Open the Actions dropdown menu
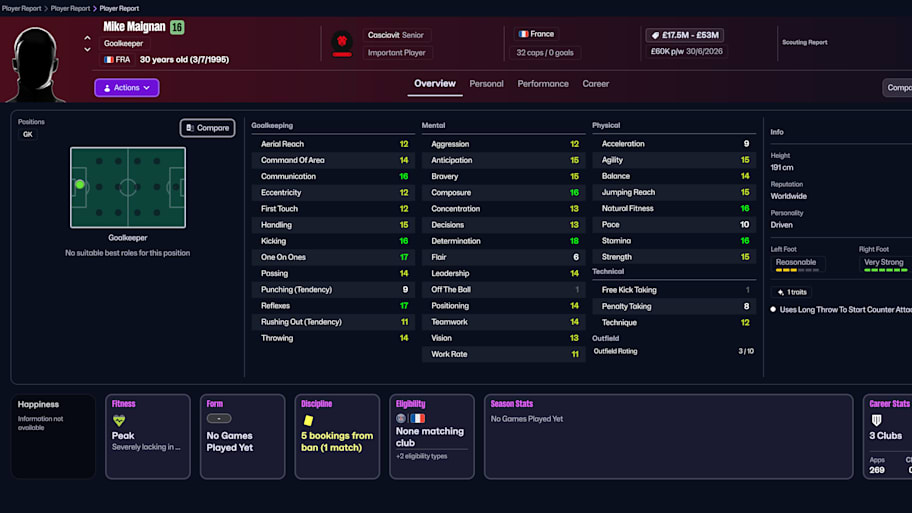The image size is (912, 513). click(127, 88)
